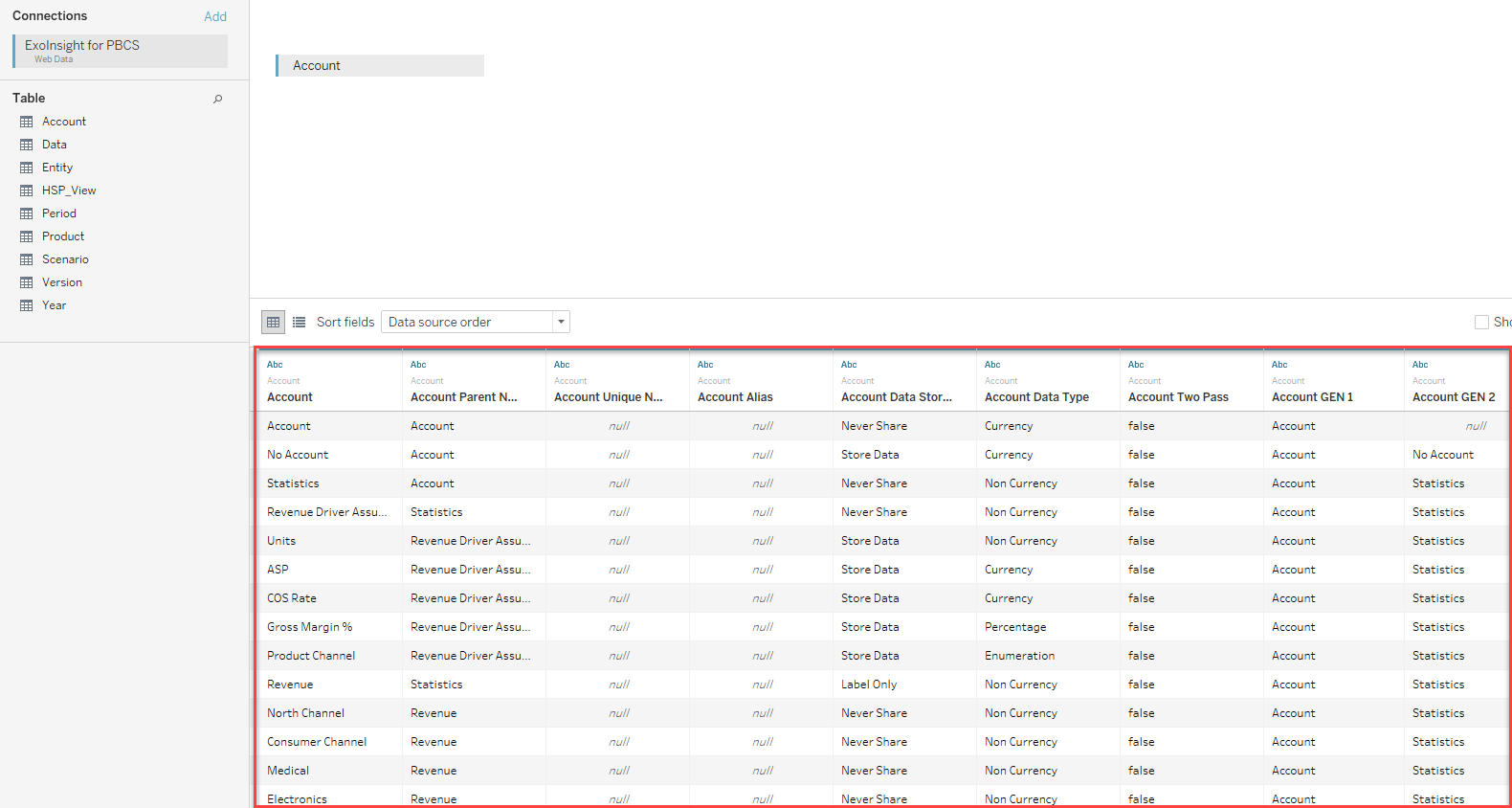Click the Product table grid icon
This screenshot has width=1512, height=808.
(27, 236)
